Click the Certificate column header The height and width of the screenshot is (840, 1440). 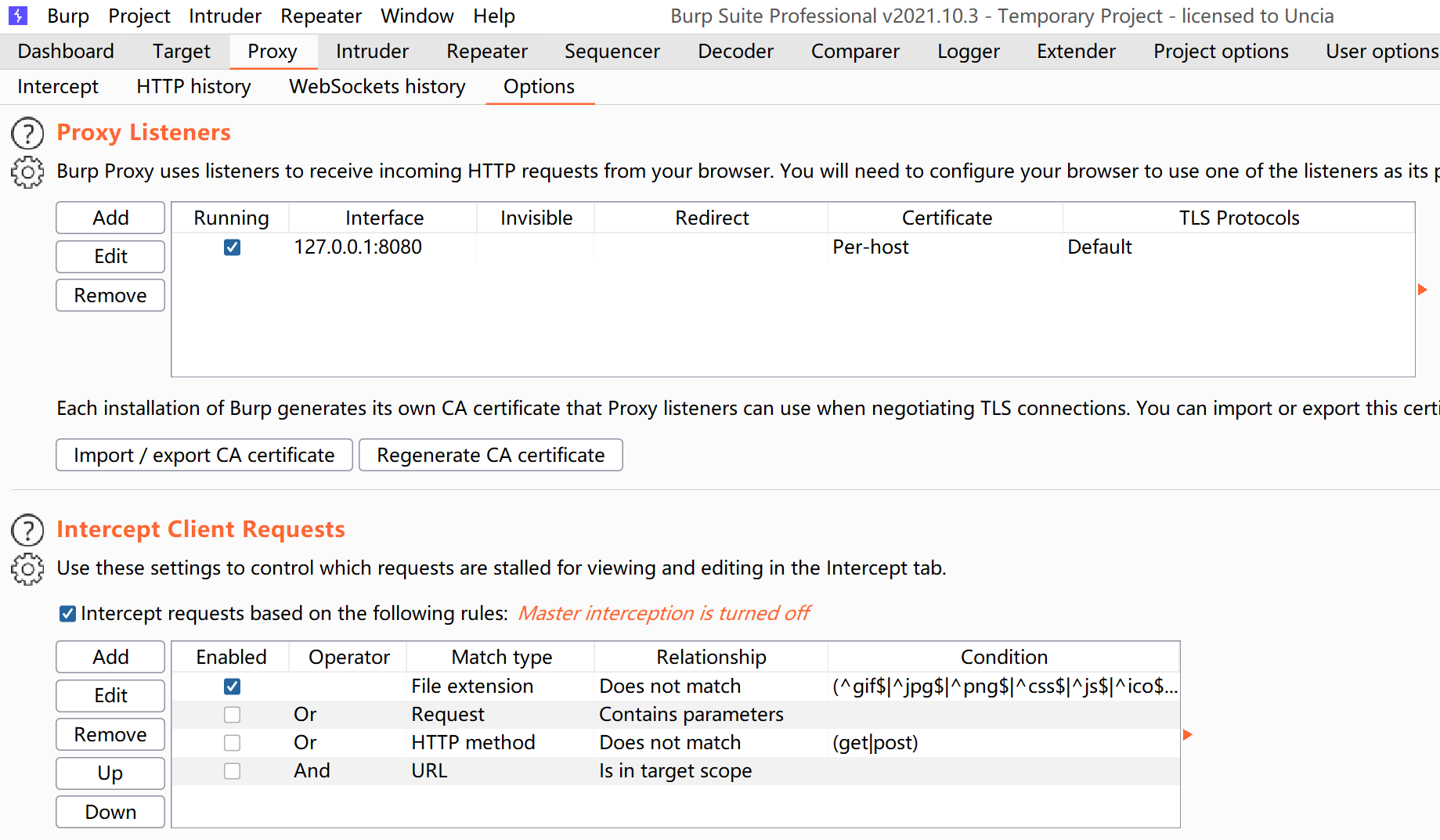(x=946, y=218)
